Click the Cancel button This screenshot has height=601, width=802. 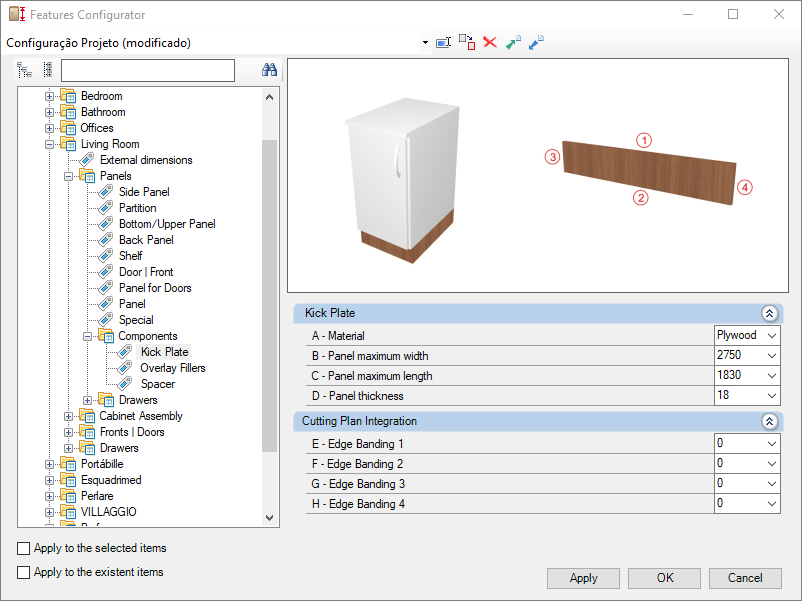[x=745, y=578]
